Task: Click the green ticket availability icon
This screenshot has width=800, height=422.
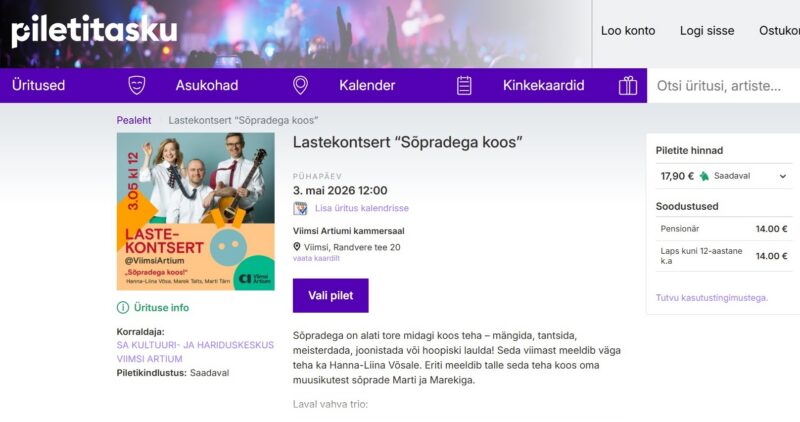Action: coord(704,176)
